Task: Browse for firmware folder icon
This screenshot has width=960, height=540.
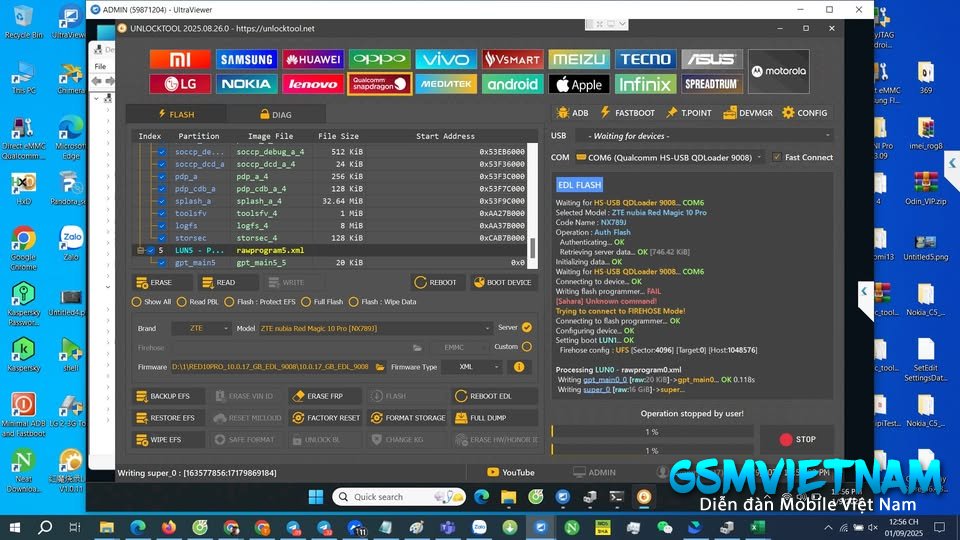Action: click(380, 367)
